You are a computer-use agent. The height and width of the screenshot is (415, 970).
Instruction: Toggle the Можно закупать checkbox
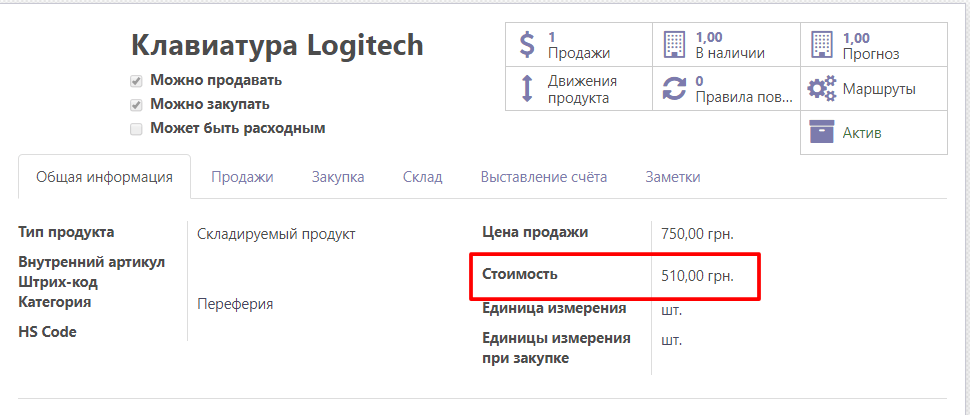[136, 105]
